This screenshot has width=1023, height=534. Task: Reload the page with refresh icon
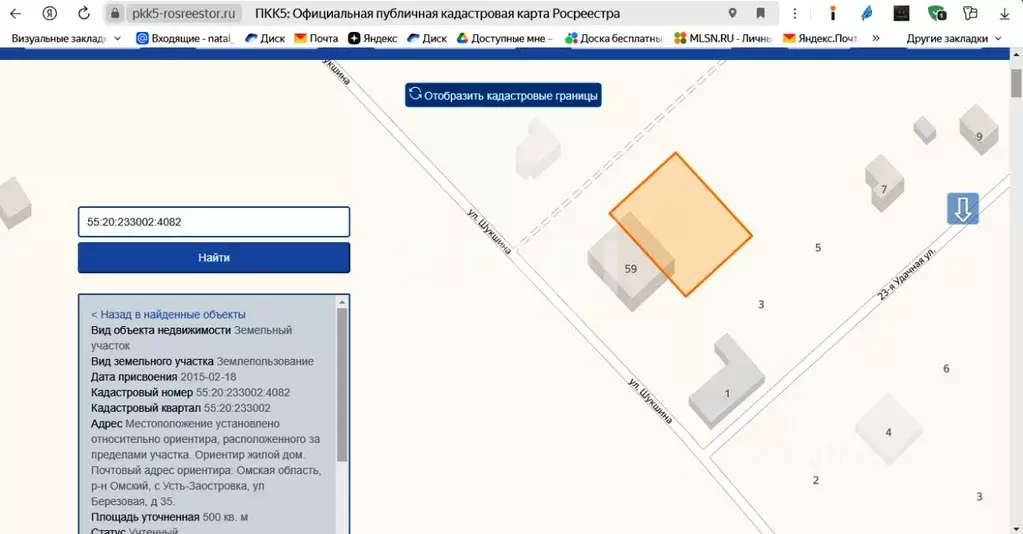(x=84, y=14)
